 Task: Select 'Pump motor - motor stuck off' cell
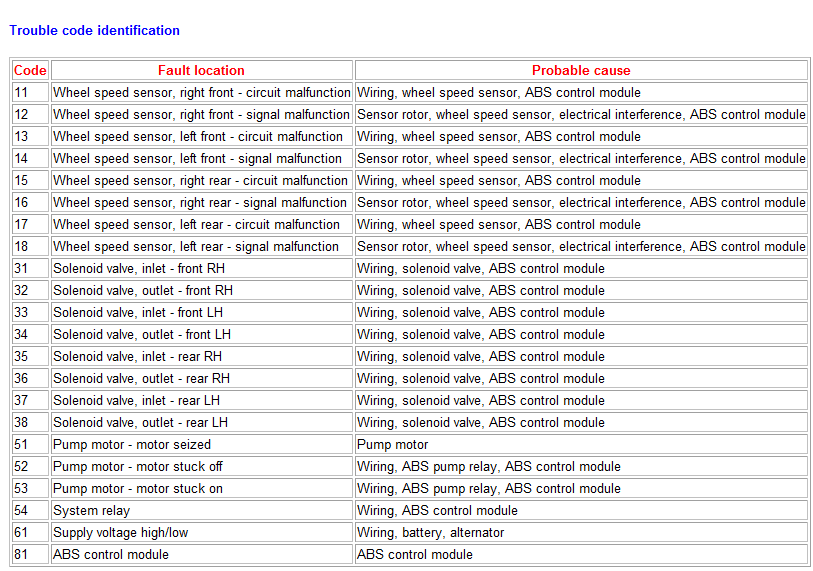138,466
